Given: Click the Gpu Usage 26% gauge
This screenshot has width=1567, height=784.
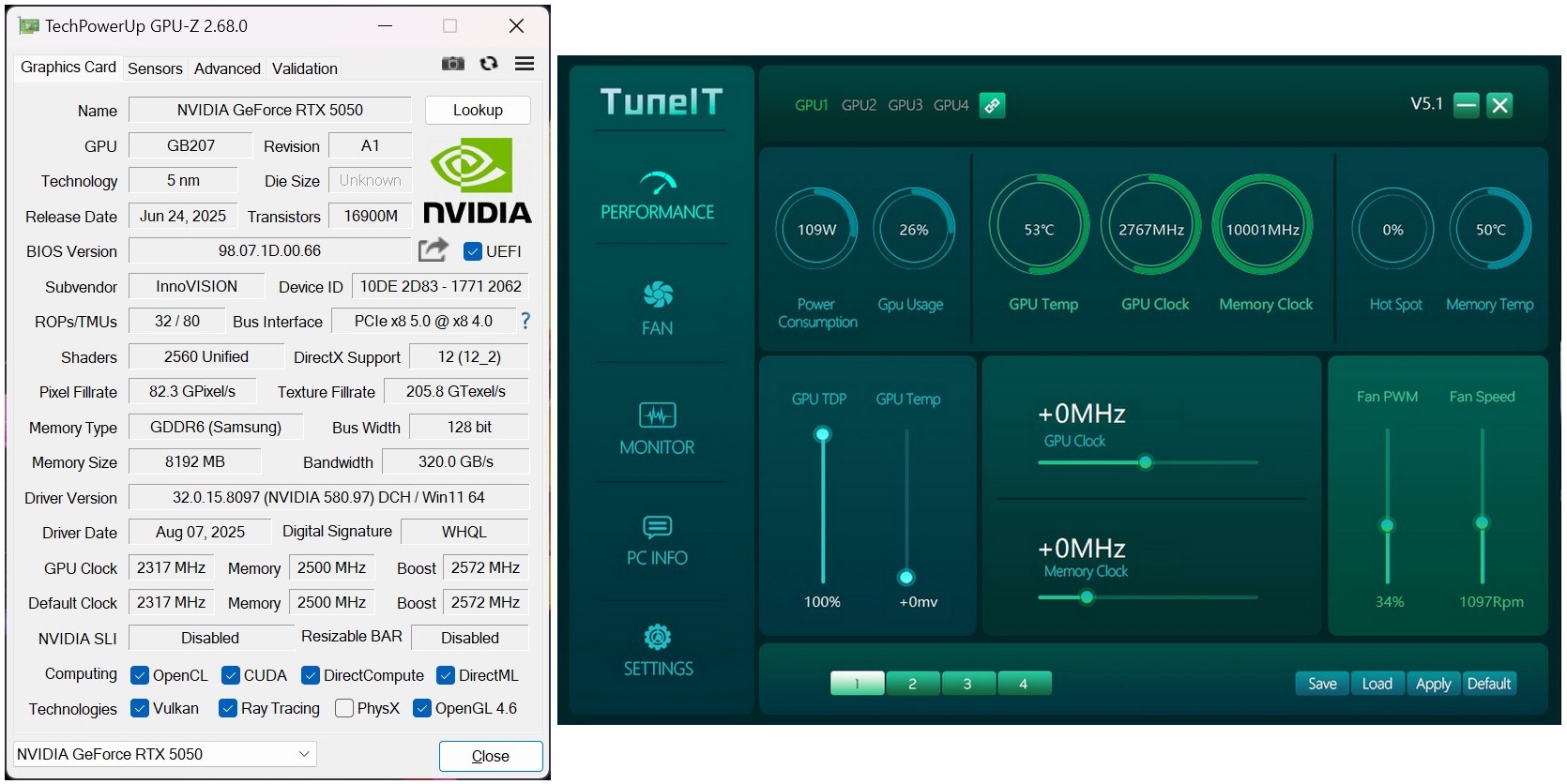Looking at the screenshot, I should [x=914, y=229].
